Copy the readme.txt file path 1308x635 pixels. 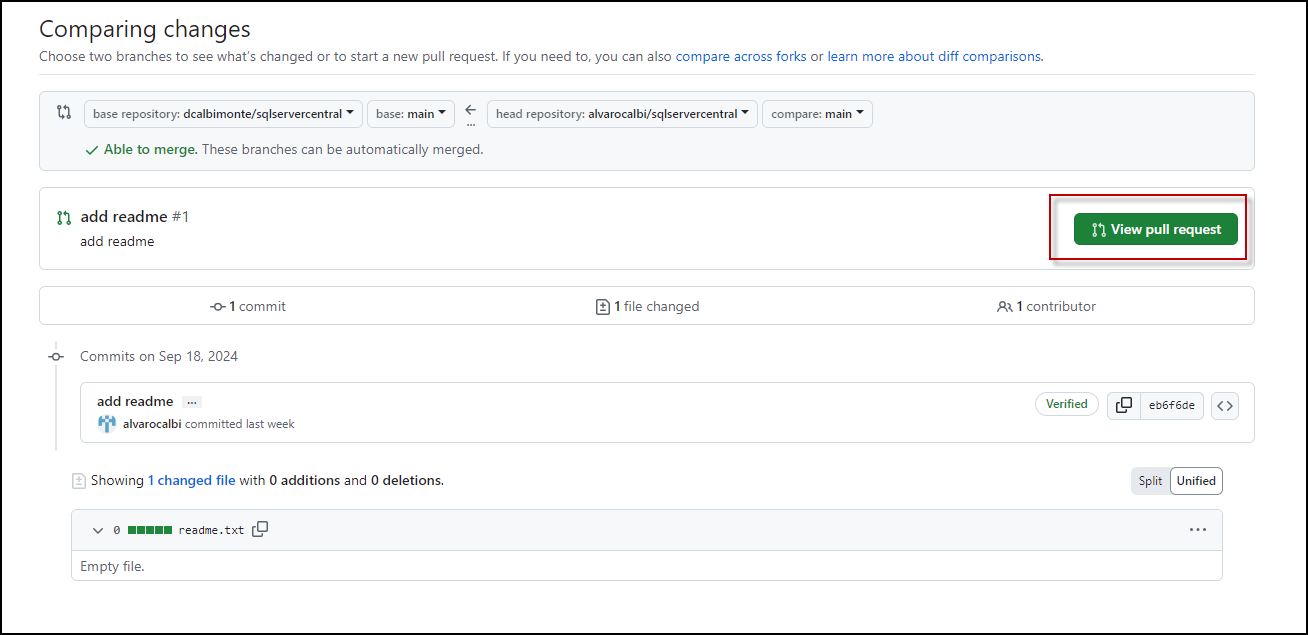[x=260, y=530]
